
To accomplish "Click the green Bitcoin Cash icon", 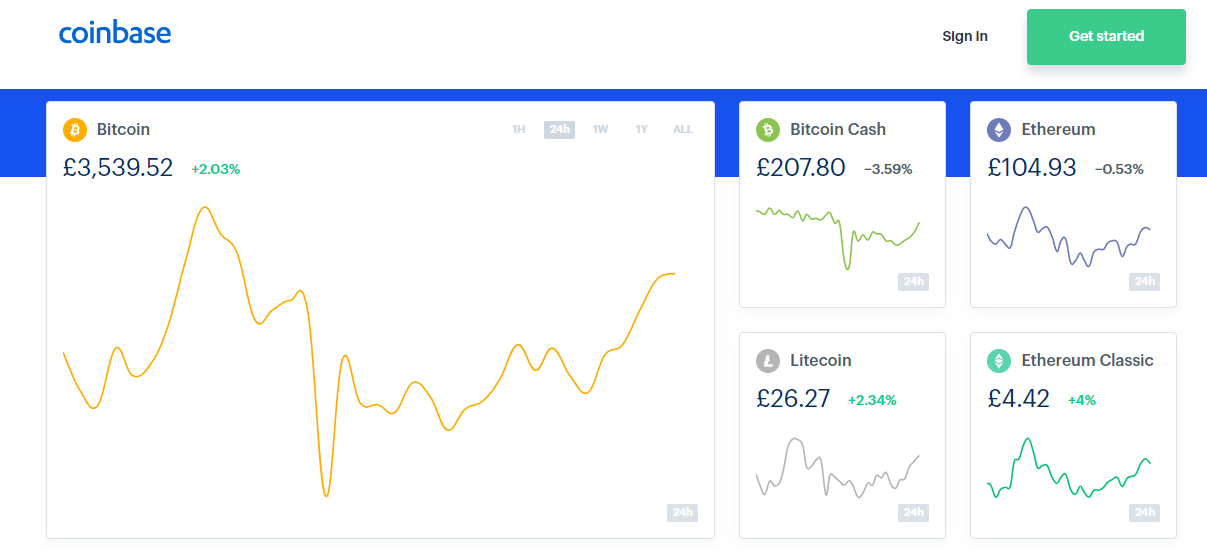I will pyautogui.click(x=768, y=130).
